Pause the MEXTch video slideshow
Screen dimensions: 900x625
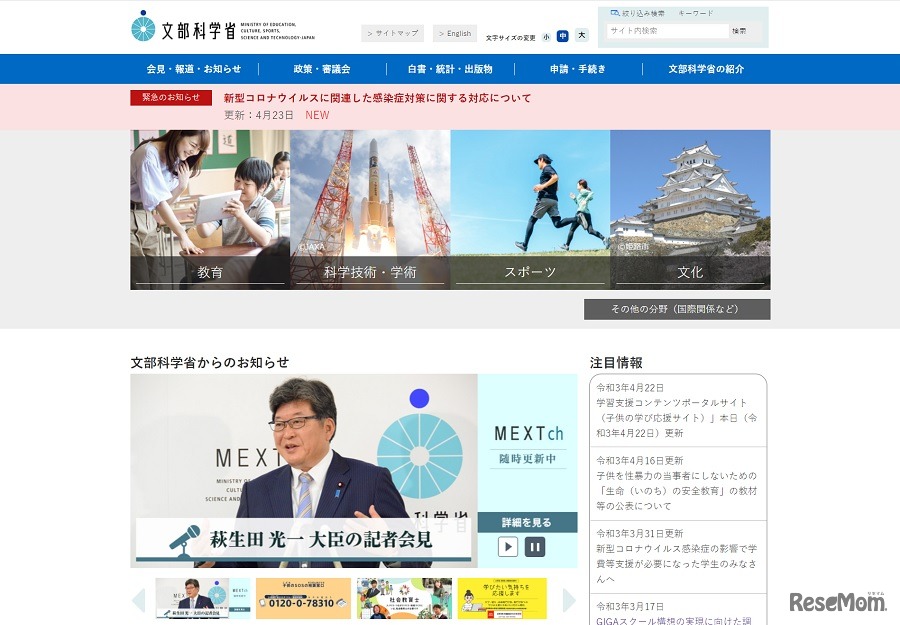[x=537, y=547]
